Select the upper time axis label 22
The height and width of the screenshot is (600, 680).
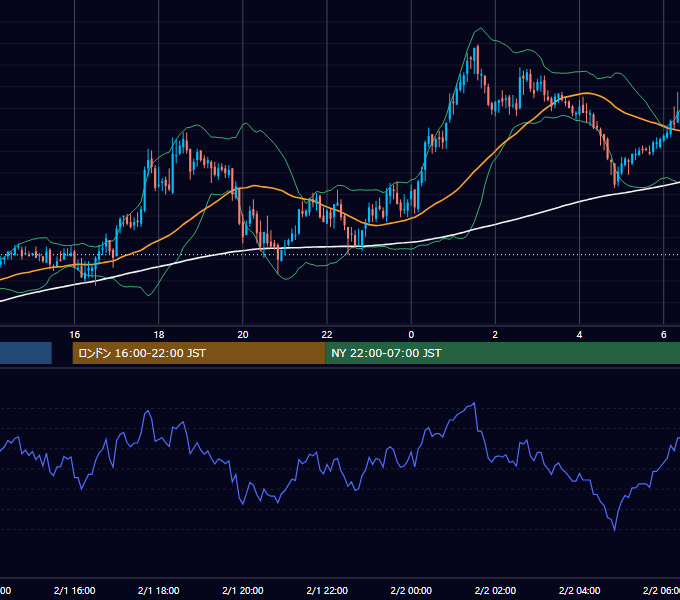coord(327,335)
